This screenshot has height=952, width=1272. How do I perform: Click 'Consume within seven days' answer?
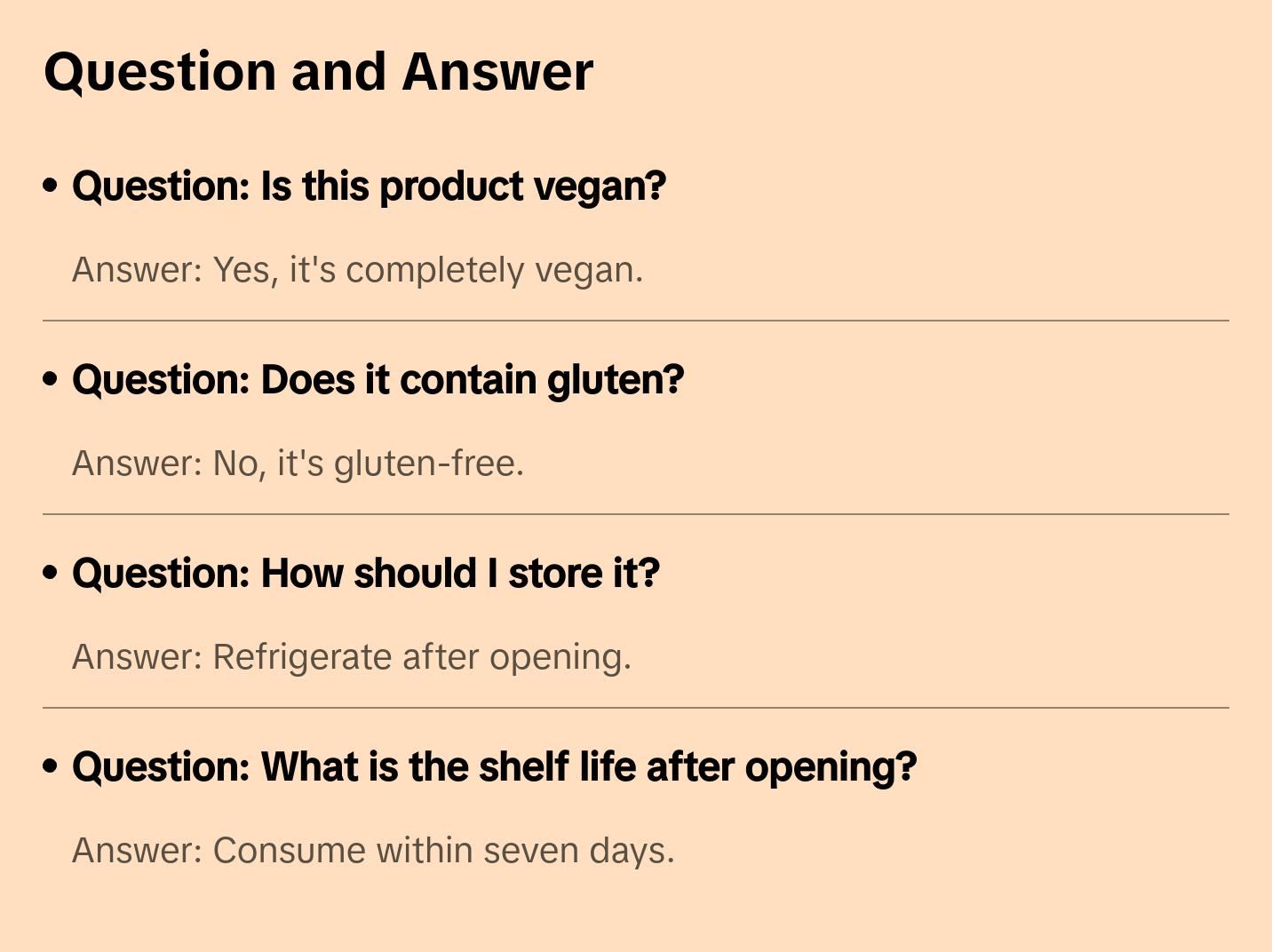[373, 851]
